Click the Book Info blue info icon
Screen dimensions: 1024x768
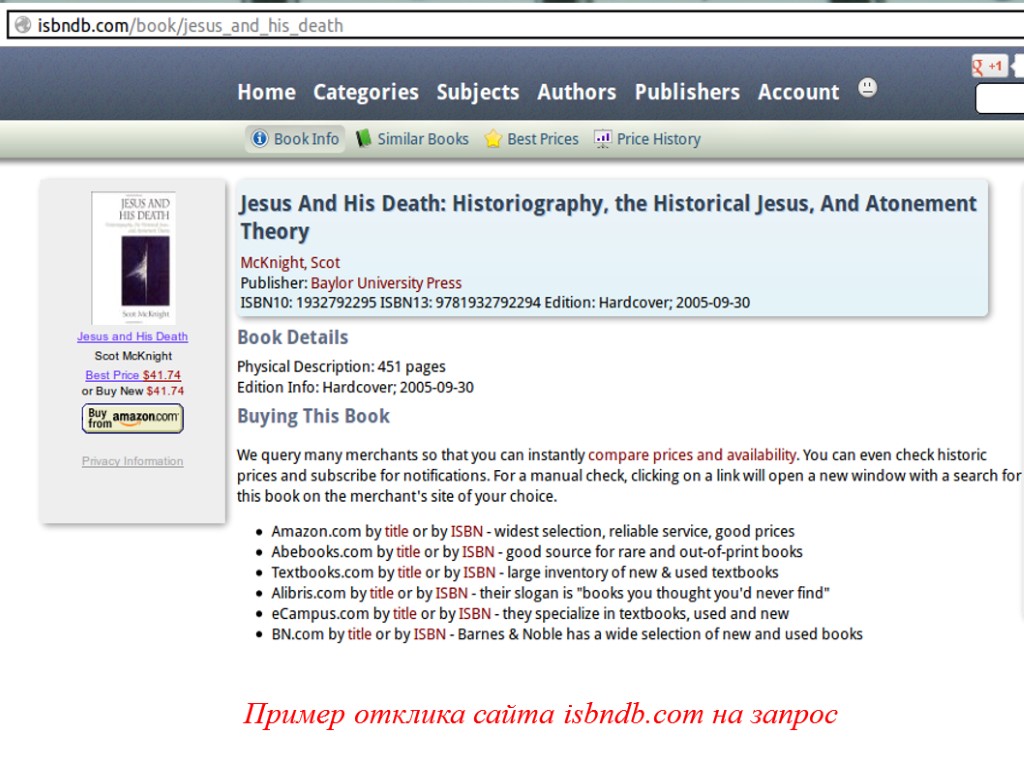260,138
